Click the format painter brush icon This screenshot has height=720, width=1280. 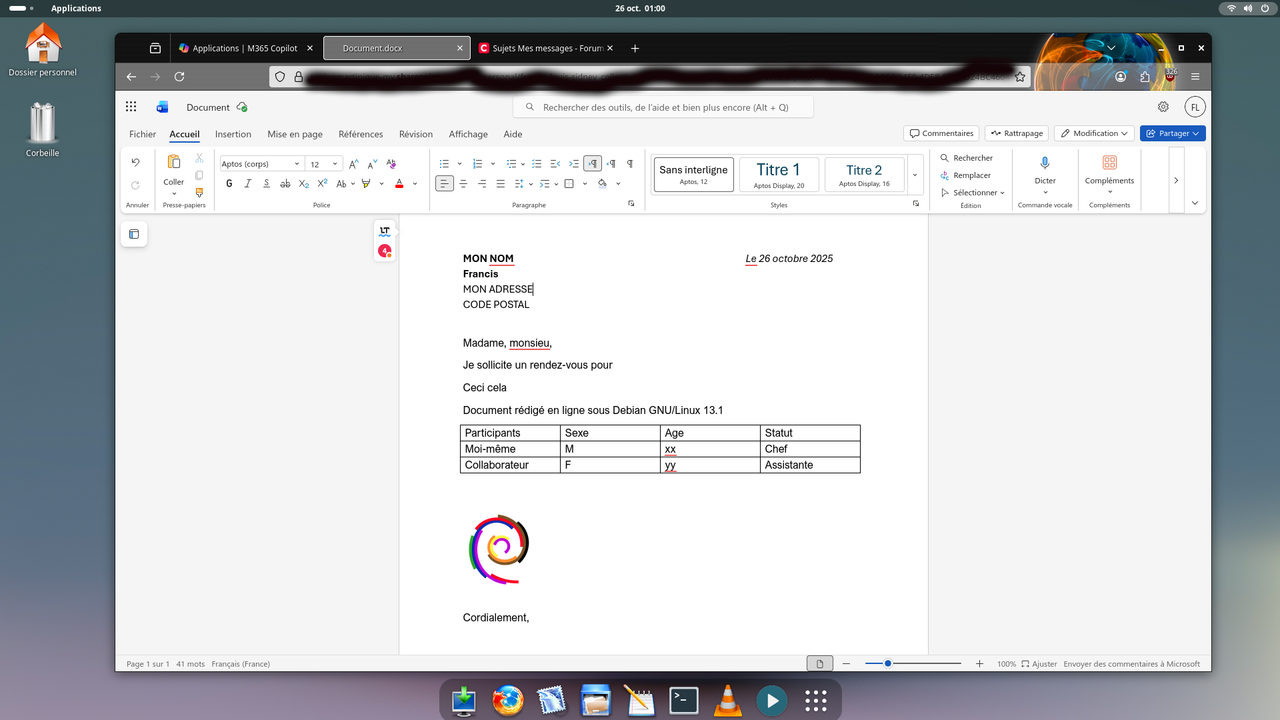coord(199,192)
